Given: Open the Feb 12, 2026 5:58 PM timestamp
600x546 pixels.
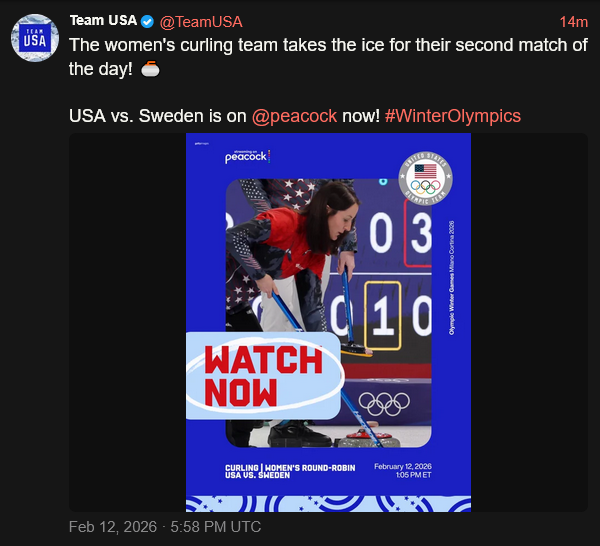Looking at the screenshot, I should [x=165, y=527].
